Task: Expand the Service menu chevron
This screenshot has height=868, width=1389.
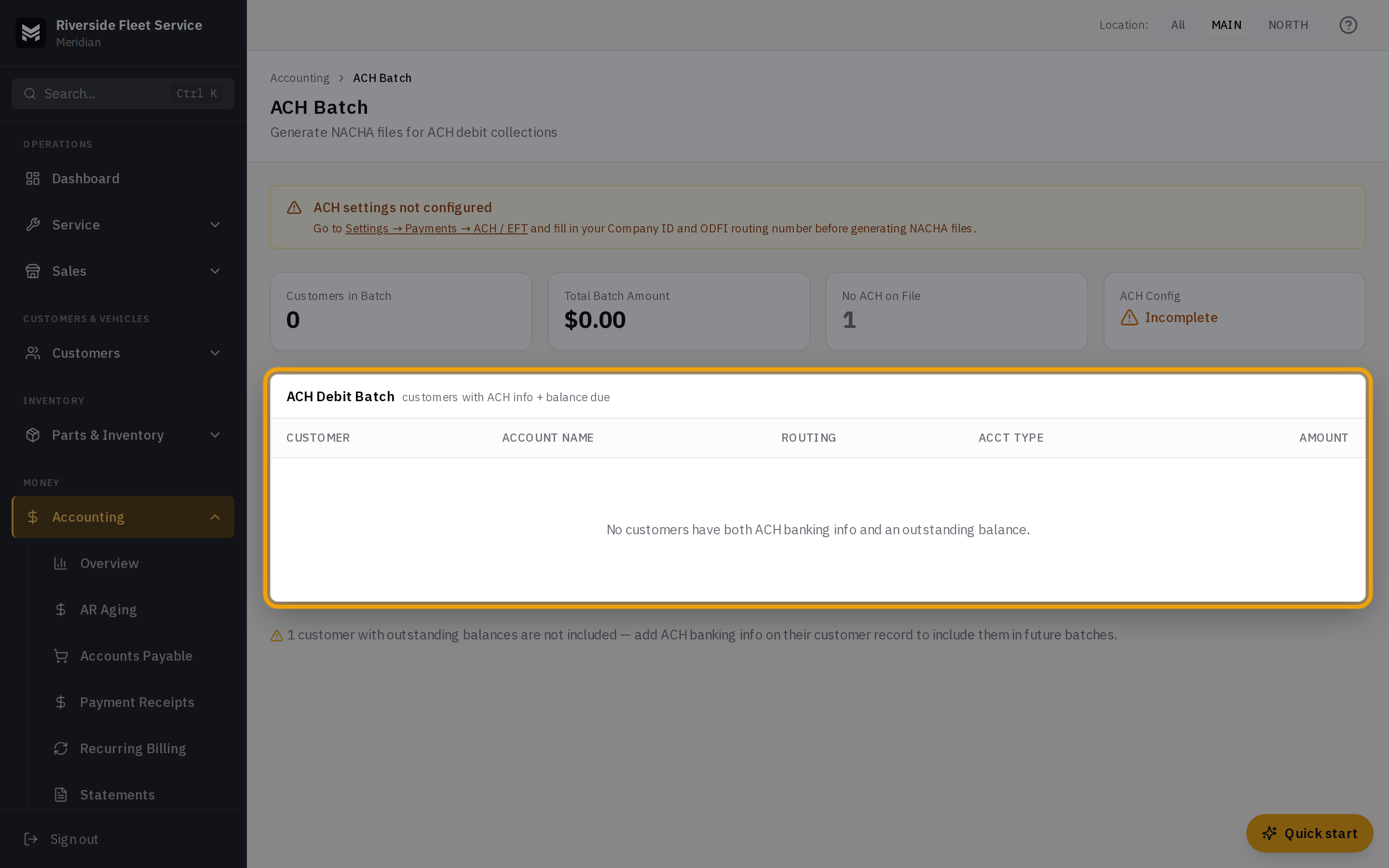Action: pos(215,224)
